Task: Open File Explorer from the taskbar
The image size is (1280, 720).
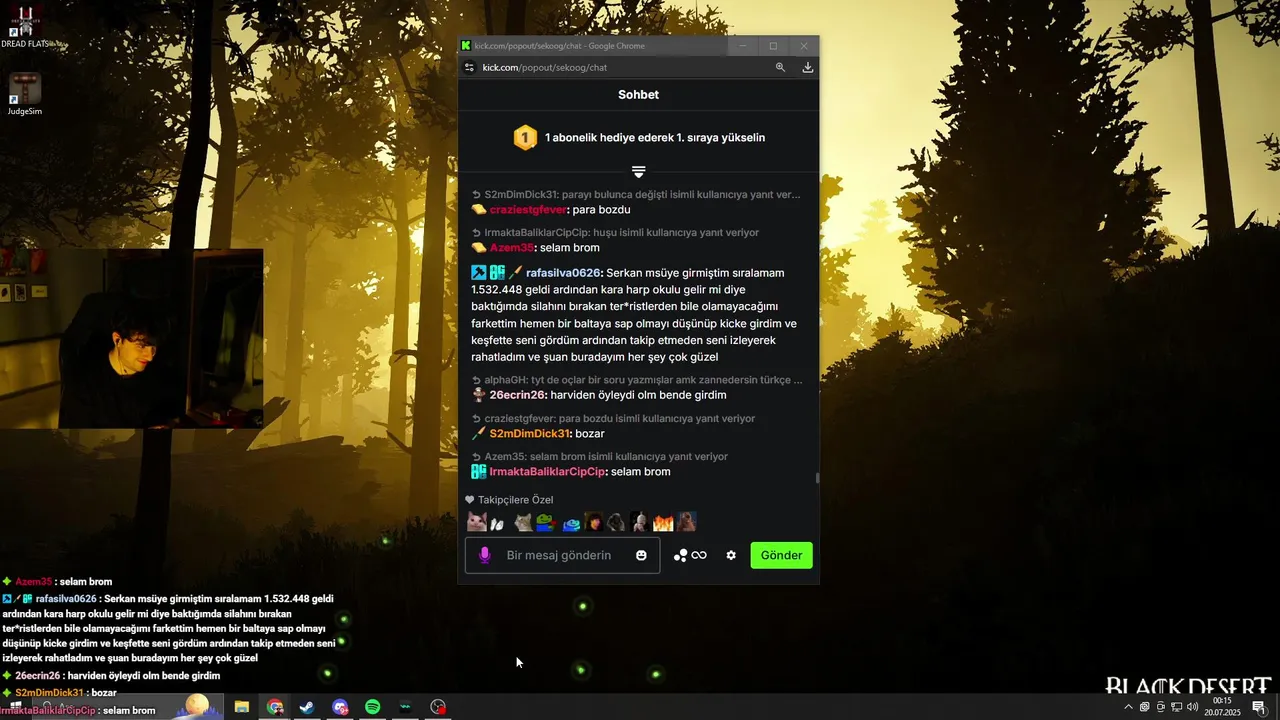Action: [242, 707]
